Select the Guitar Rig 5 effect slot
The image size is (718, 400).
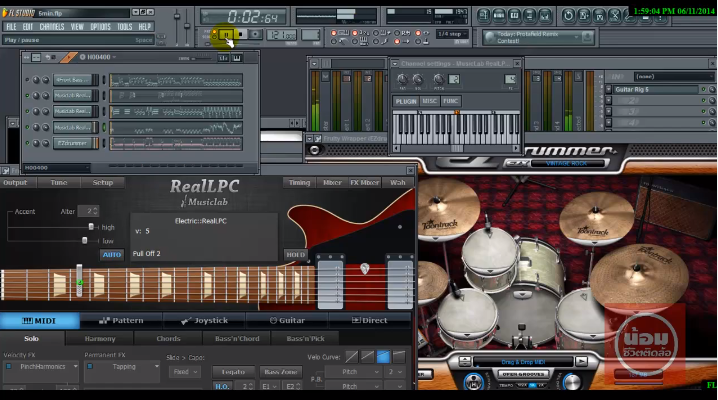656,90
